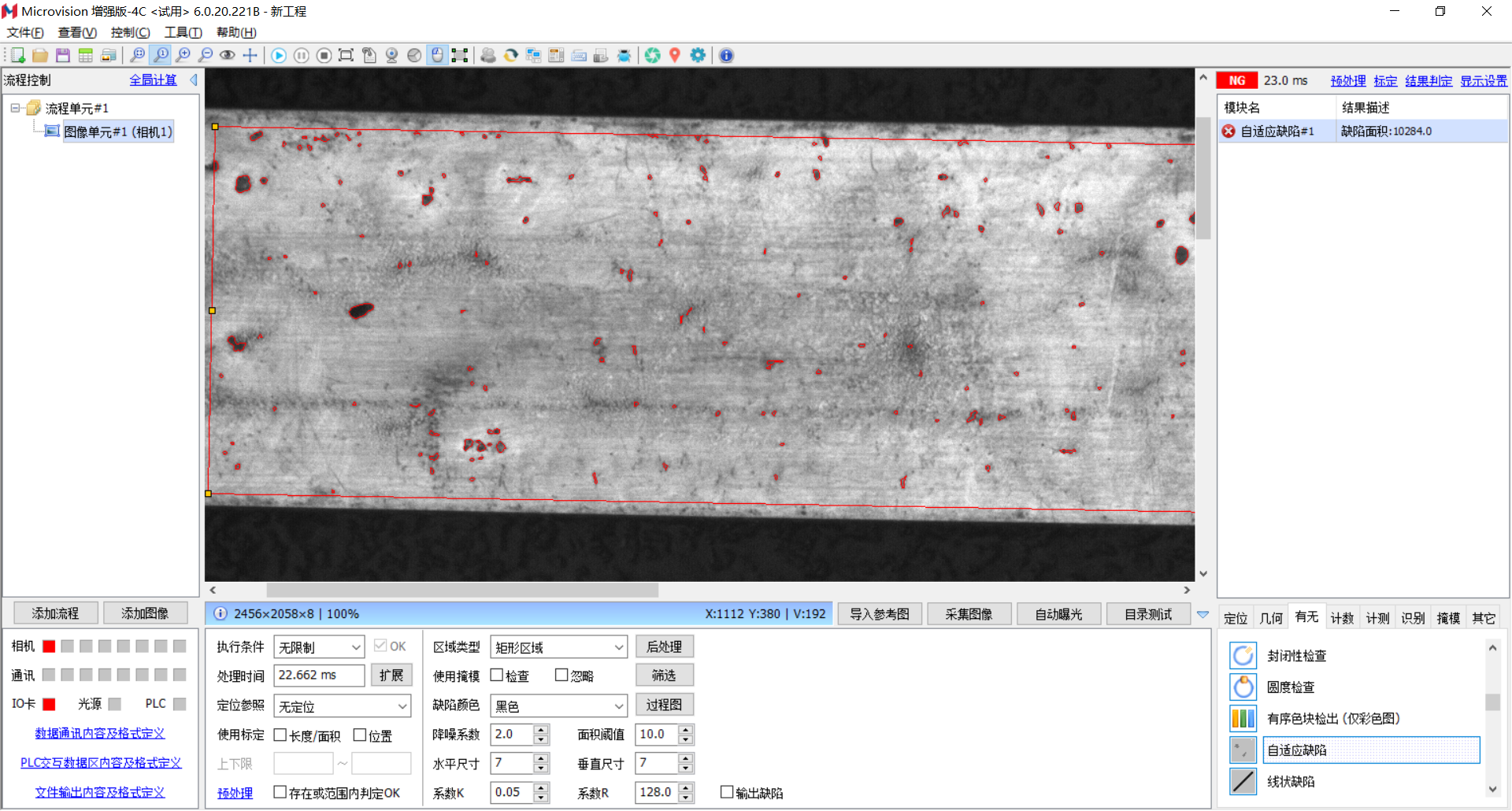Increase the 系数R stepper
The width and height of the screenshot is (1512, 811).
click(x=686, y=787)
